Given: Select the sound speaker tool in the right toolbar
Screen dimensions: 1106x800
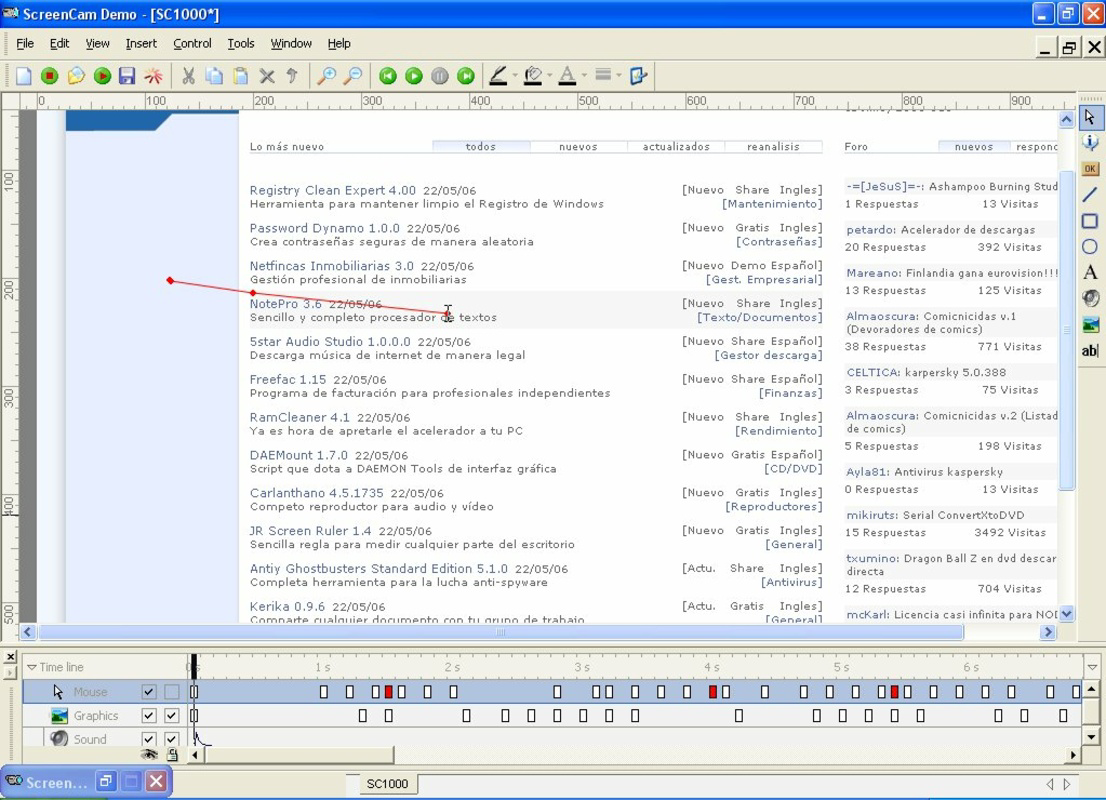Looking at the screenshot, I should (1090, 298).
